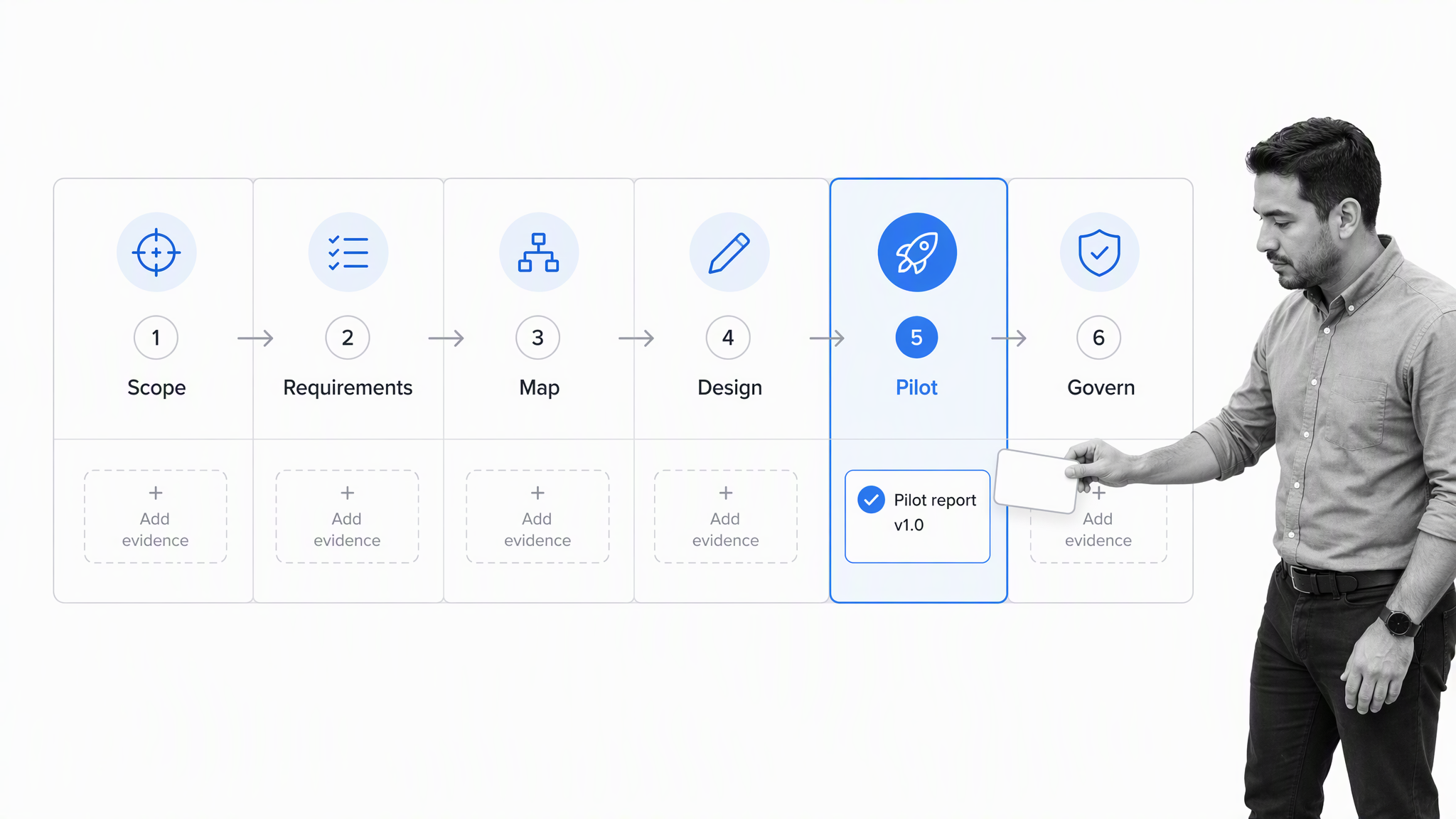Open the Design stage label

tap(729, 387)
